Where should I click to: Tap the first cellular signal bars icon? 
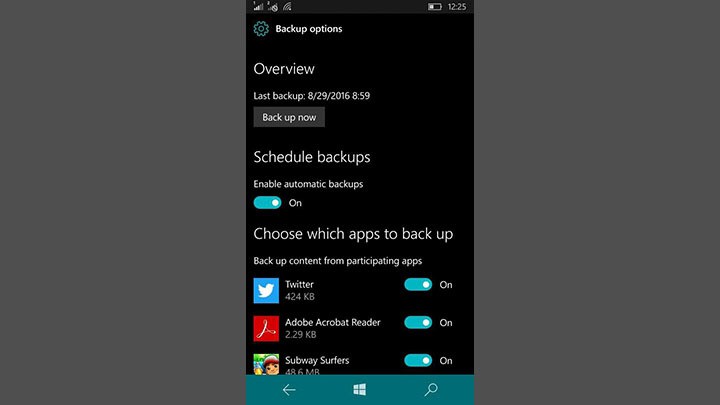click(x=259, y=6)
